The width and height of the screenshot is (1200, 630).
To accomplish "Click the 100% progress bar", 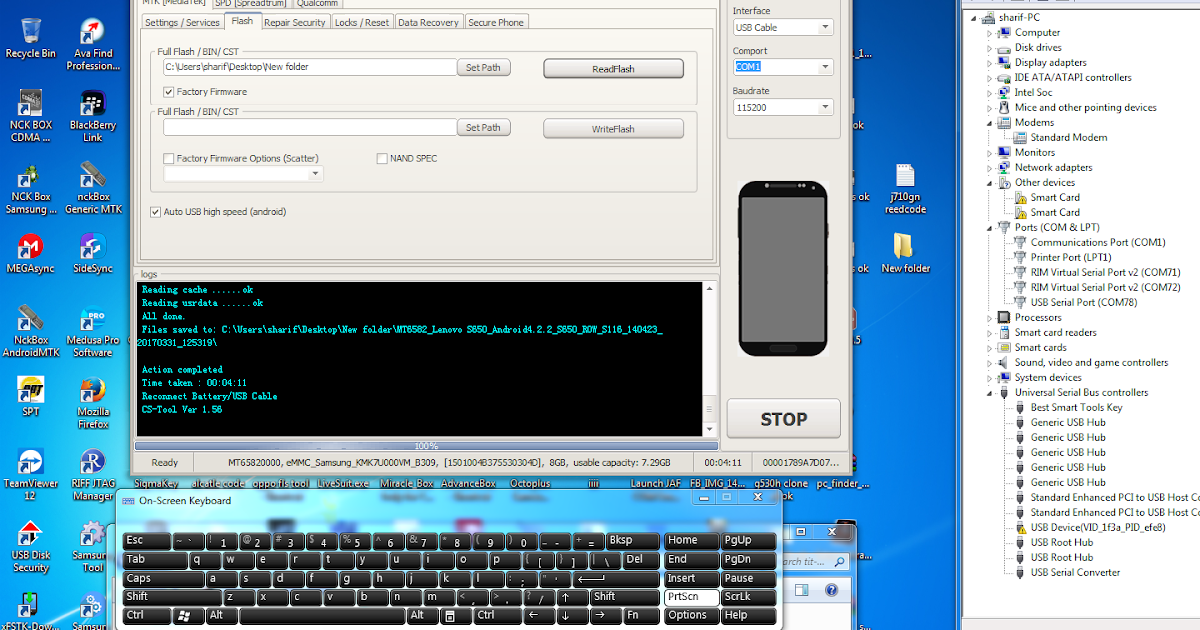I will (x=426, y=446).
